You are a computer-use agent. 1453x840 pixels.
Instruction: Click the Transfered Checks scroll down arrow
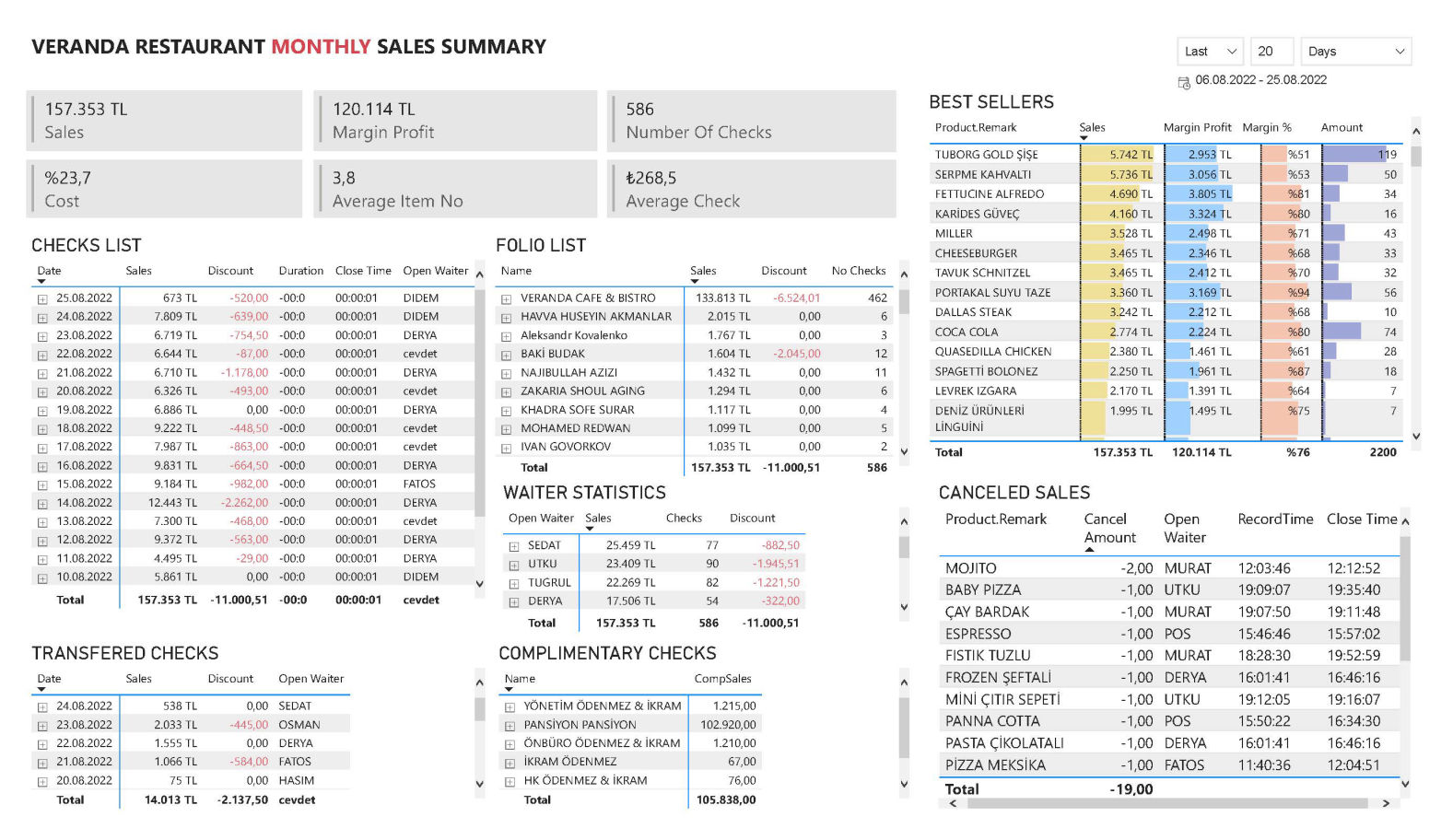[479, 784]
